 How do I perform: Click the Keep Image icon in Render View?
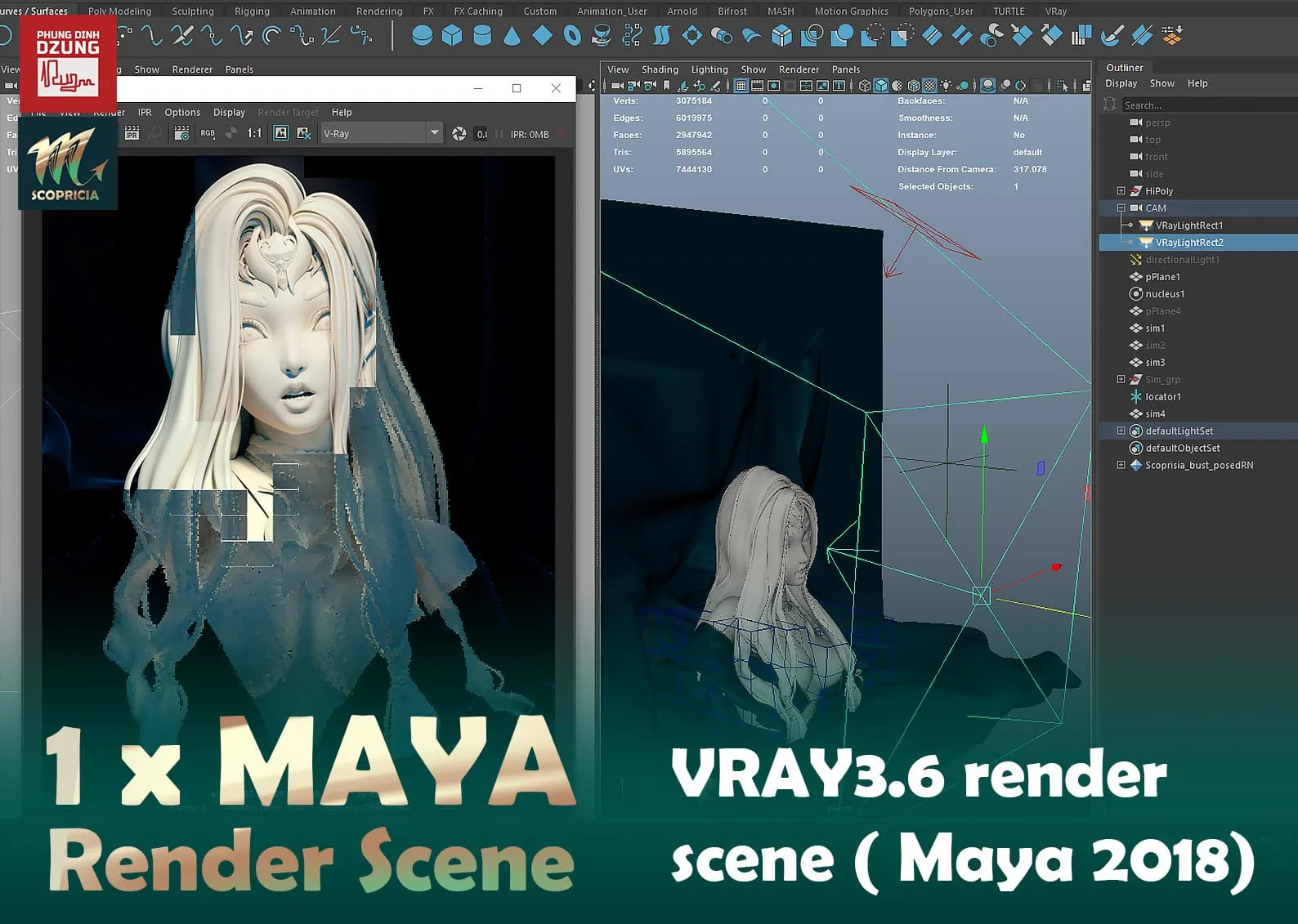280,133
